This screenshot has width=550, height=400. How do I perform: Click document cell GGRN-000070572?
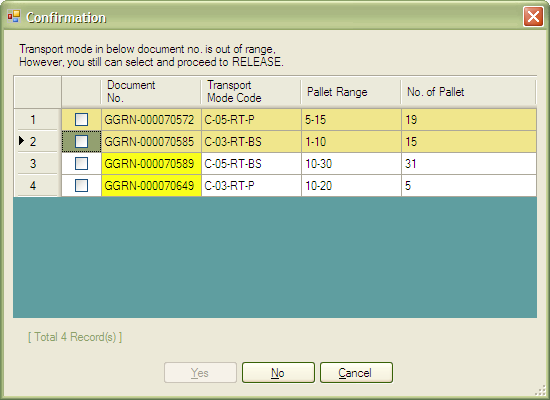tap(151, 120)
